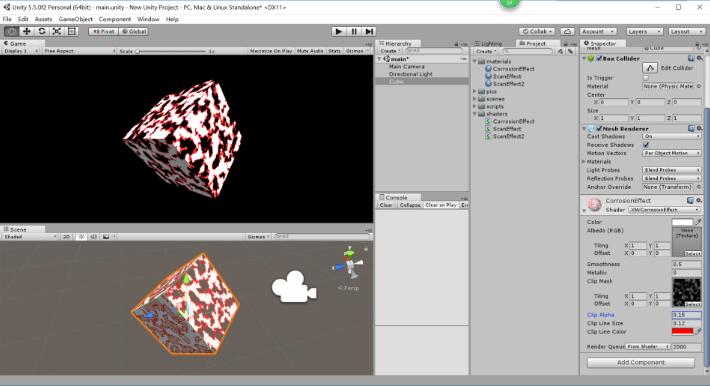Screen dimensions: 710x386
Task: Toggle 2D mode in the Scene view
Action: point(67,236)
